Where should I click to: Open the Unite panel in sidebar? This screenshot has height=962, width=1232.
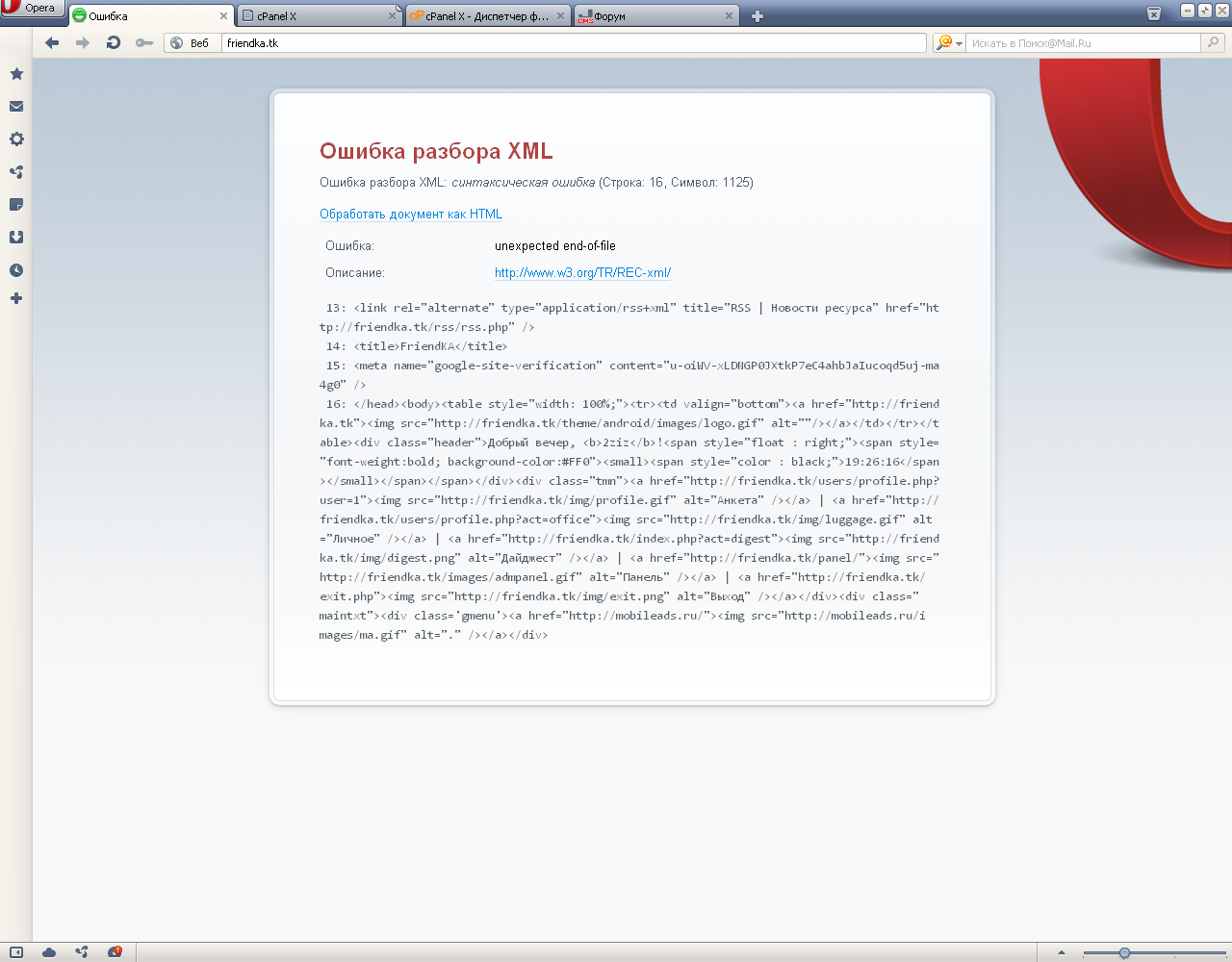pos(16,172)
